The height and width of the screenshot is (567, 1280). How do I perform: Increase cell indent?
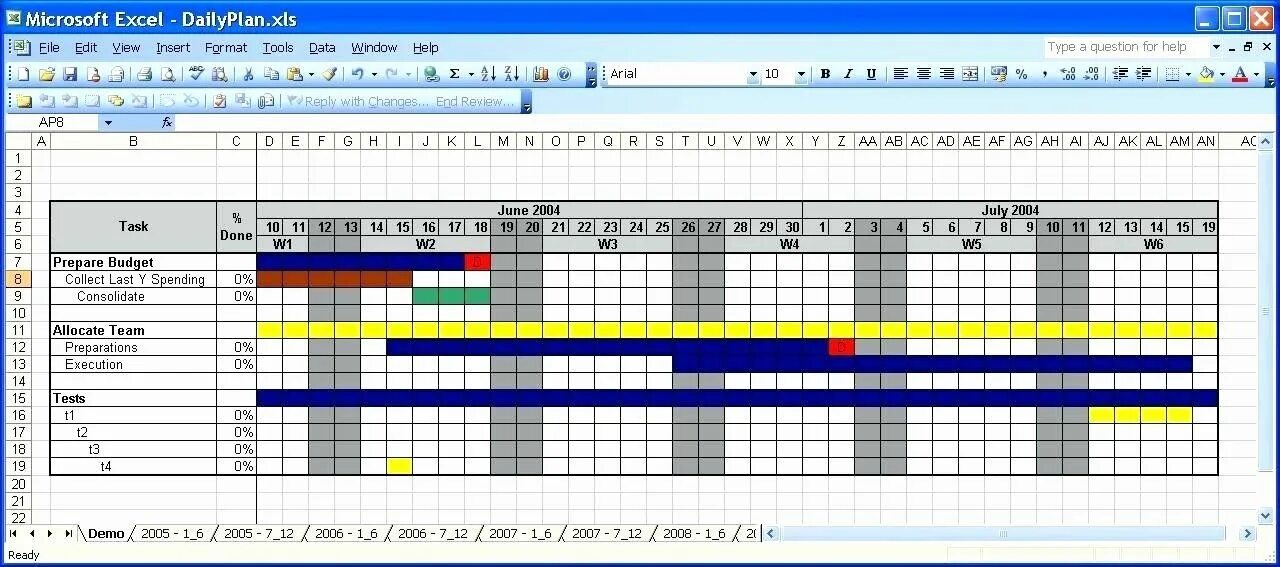click(x=1144, y=74)
